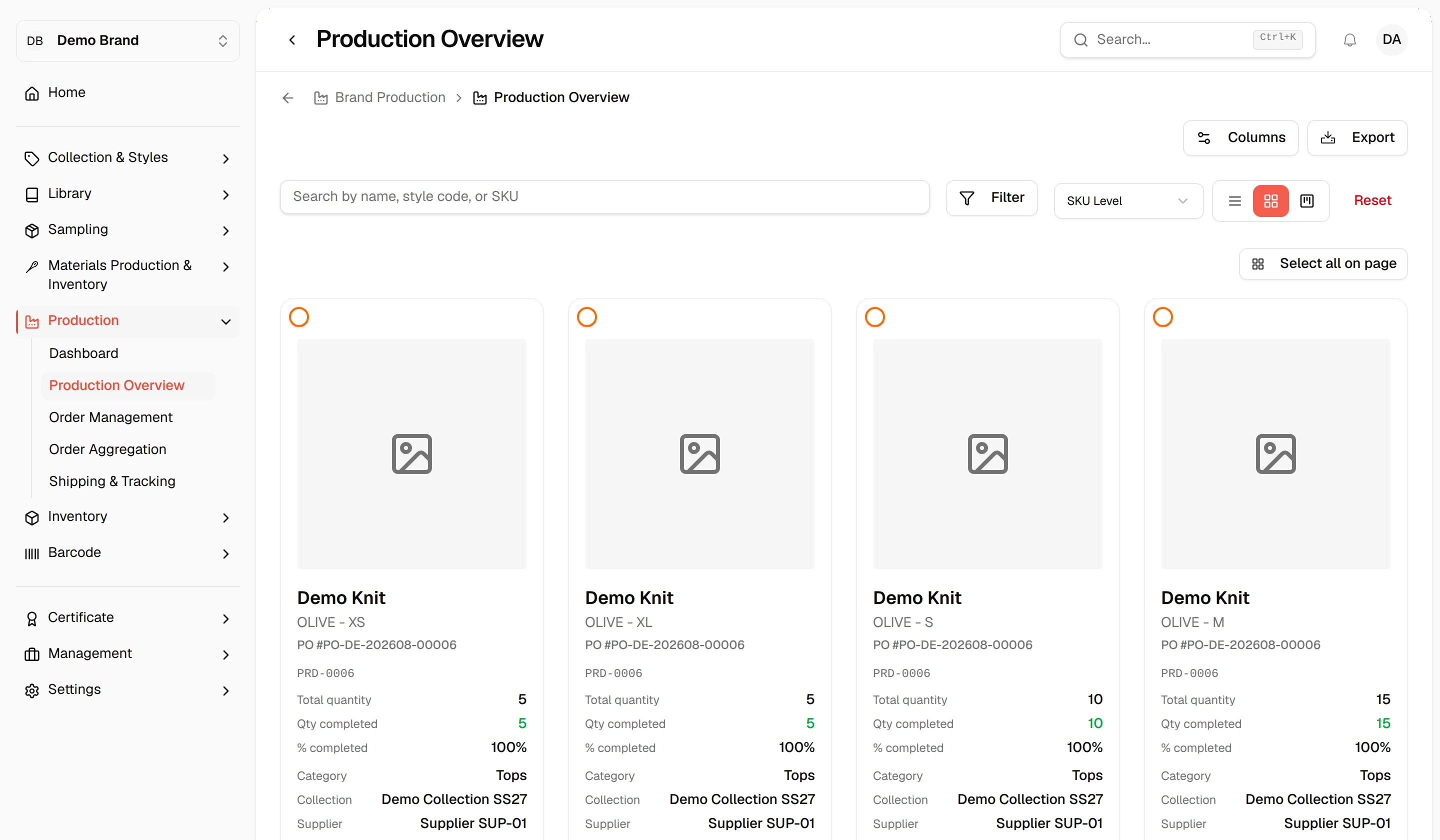Click Select all on page
The image size is (1440, 840).
1323,263
